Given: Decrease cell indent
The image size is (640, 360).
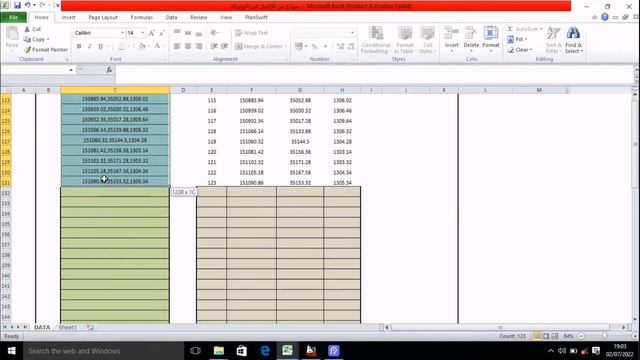Looking at the screenshot, I should click(x=214, y=46).
